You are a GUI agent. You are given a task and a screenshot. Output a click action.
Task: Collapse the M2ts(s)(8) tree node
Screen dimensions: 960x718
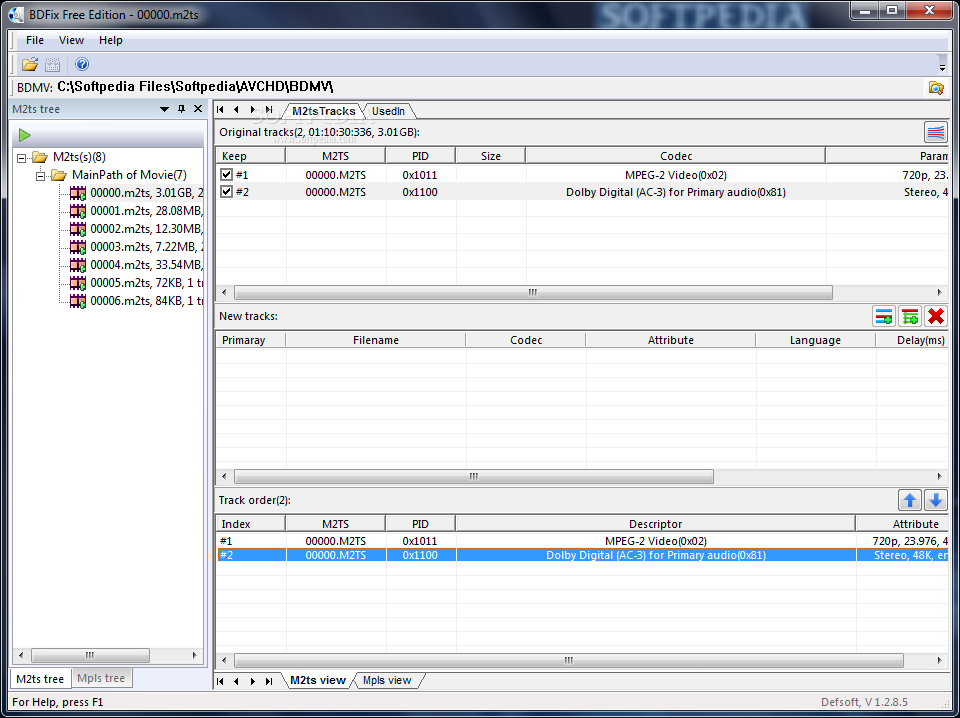click(21, 158)
